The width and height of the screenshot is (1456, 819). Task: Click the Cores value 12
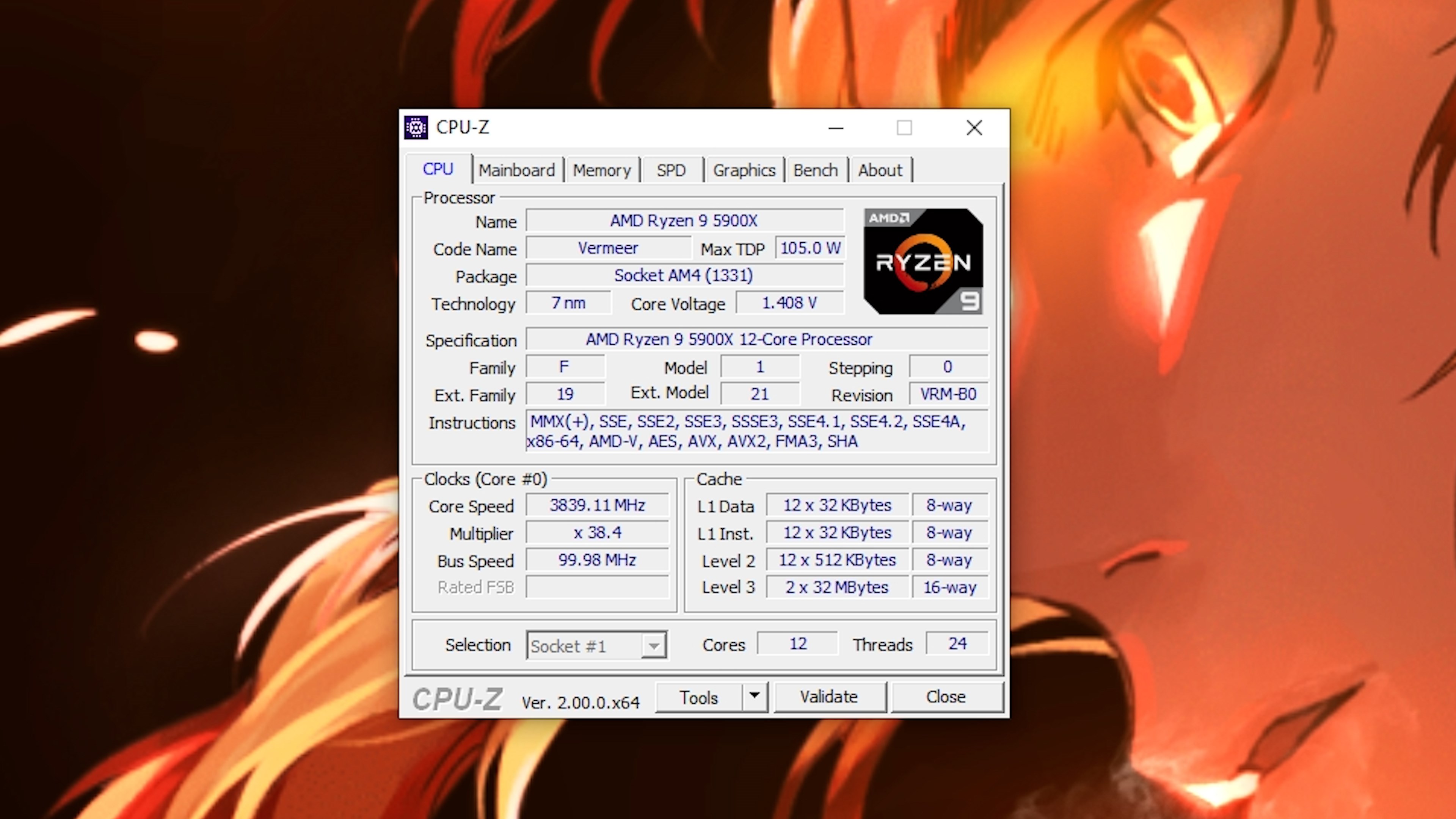tap(797, 643)
